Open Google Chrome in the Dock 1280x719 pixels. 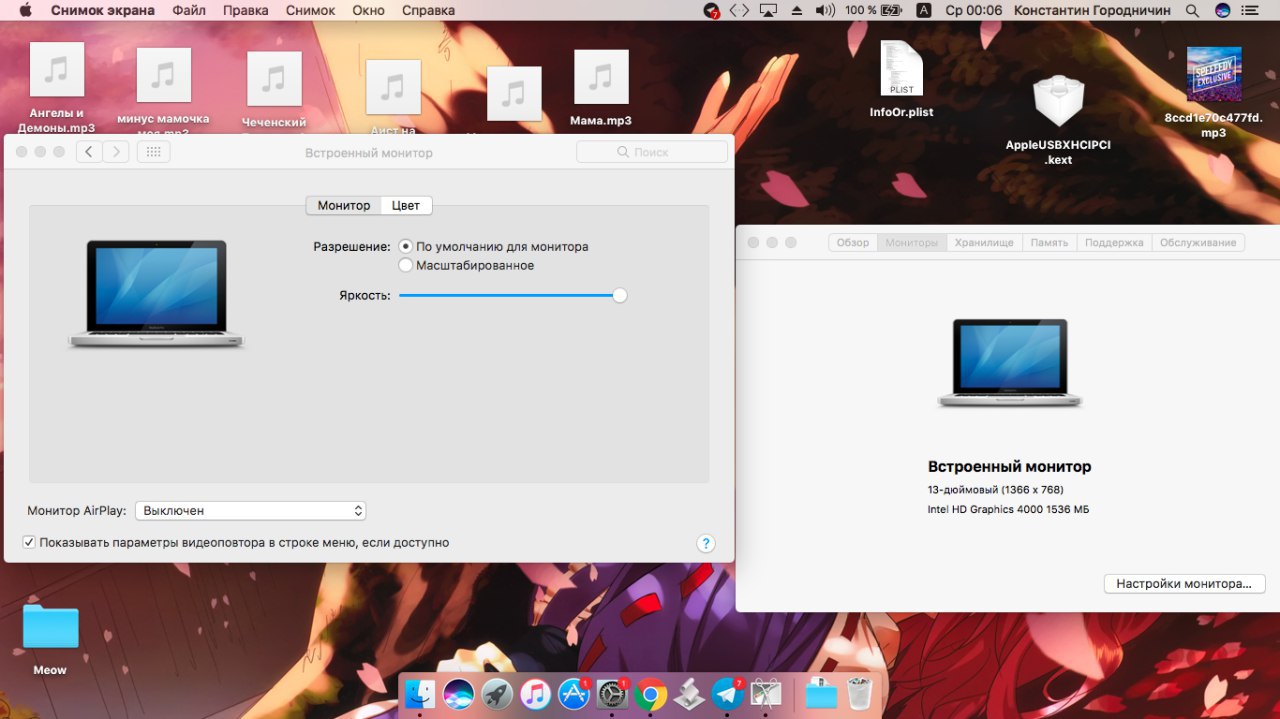[650, 693]
